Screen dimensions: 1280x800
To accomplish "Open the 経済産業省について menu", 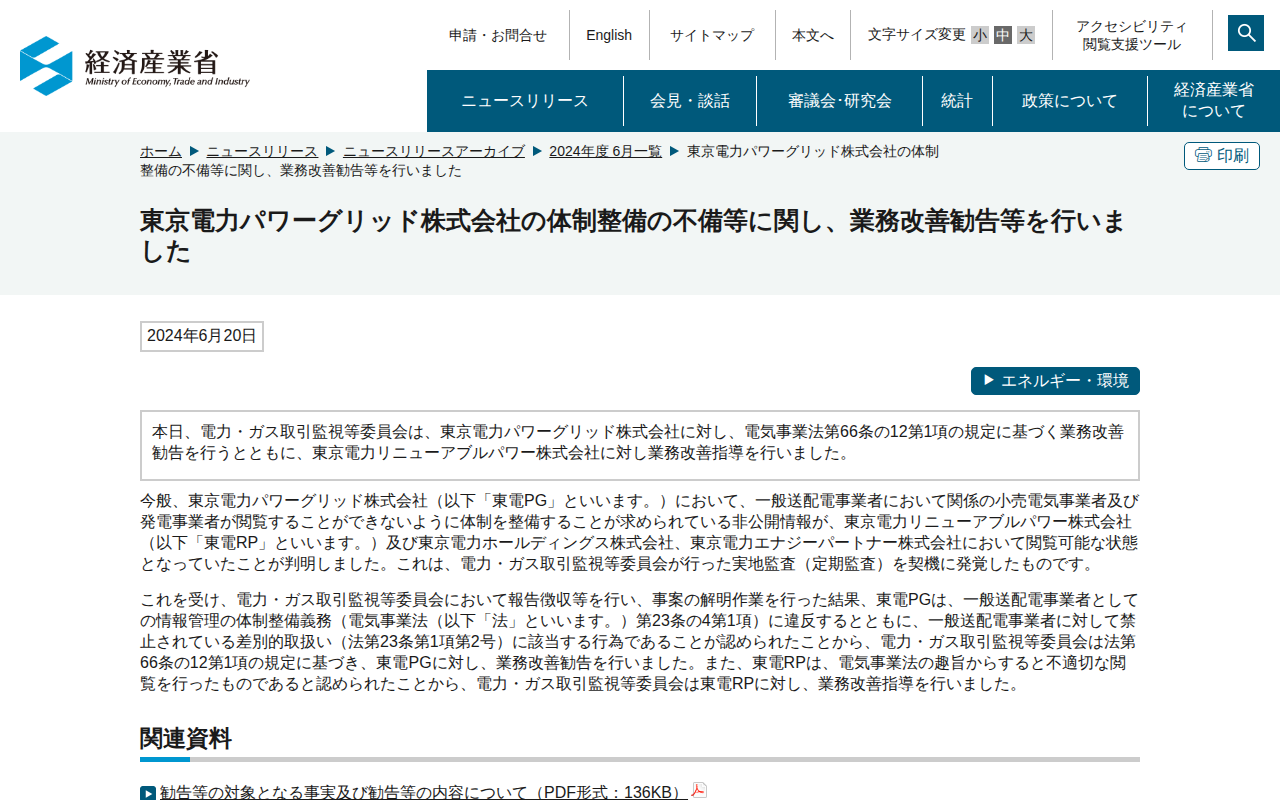I will pos(1214,101).
